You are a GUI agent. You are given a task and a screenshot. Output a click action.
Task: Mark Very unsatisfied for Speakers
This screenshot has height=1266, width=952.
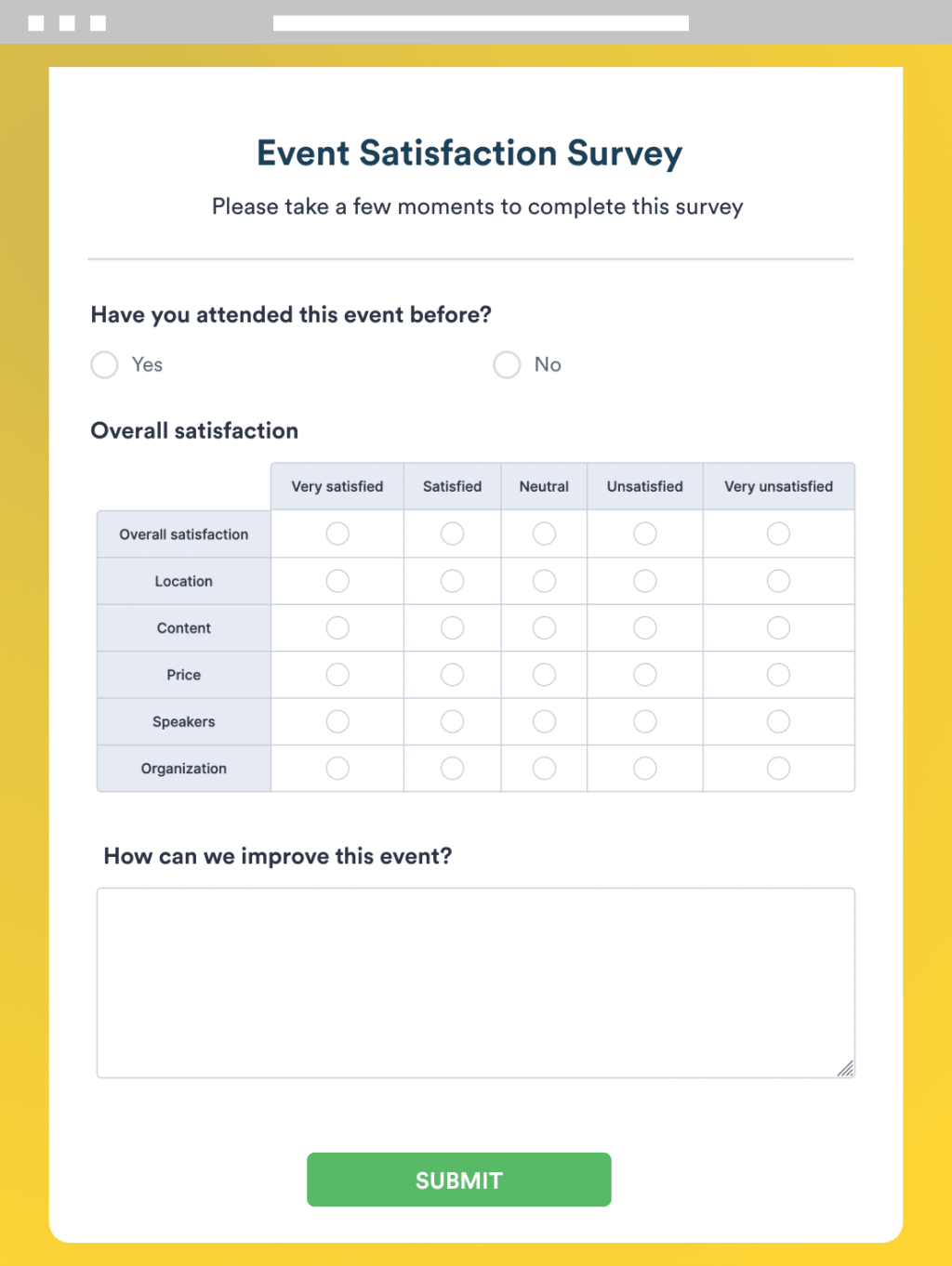[x=778, y=721]
